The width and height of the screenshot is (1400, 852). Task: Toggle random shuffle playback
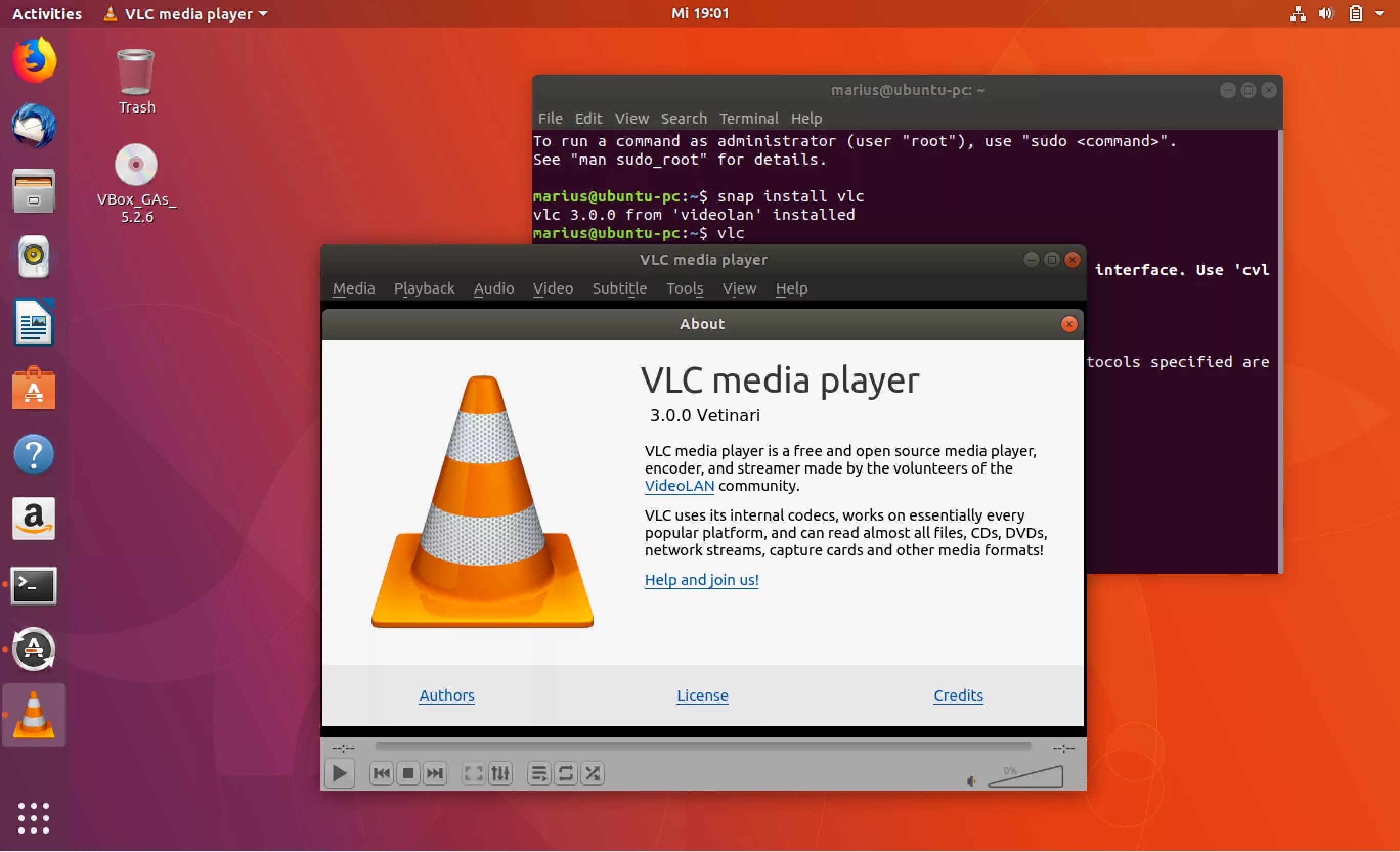click(592, 773)
